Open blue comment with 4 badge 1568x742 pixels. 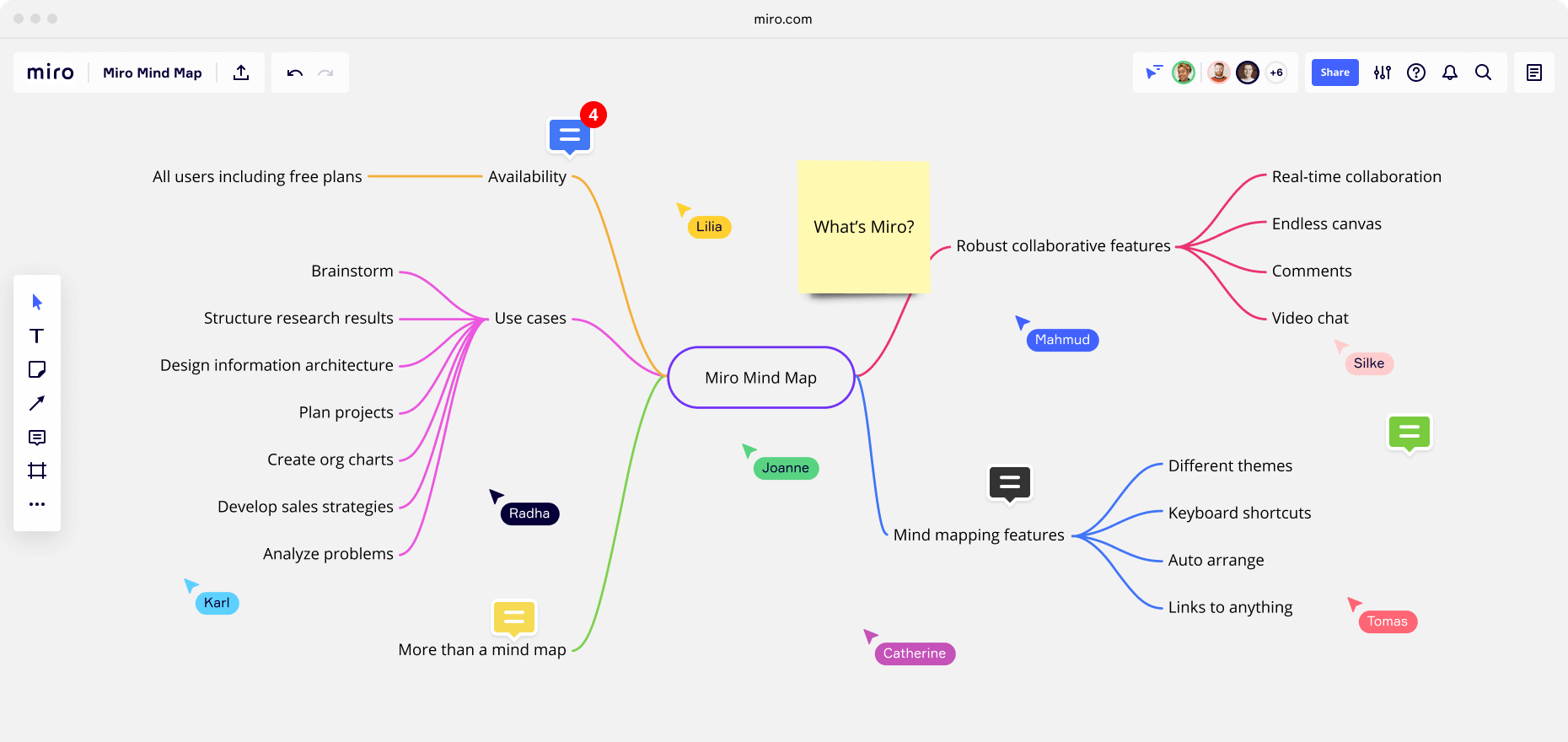(570, 135)
